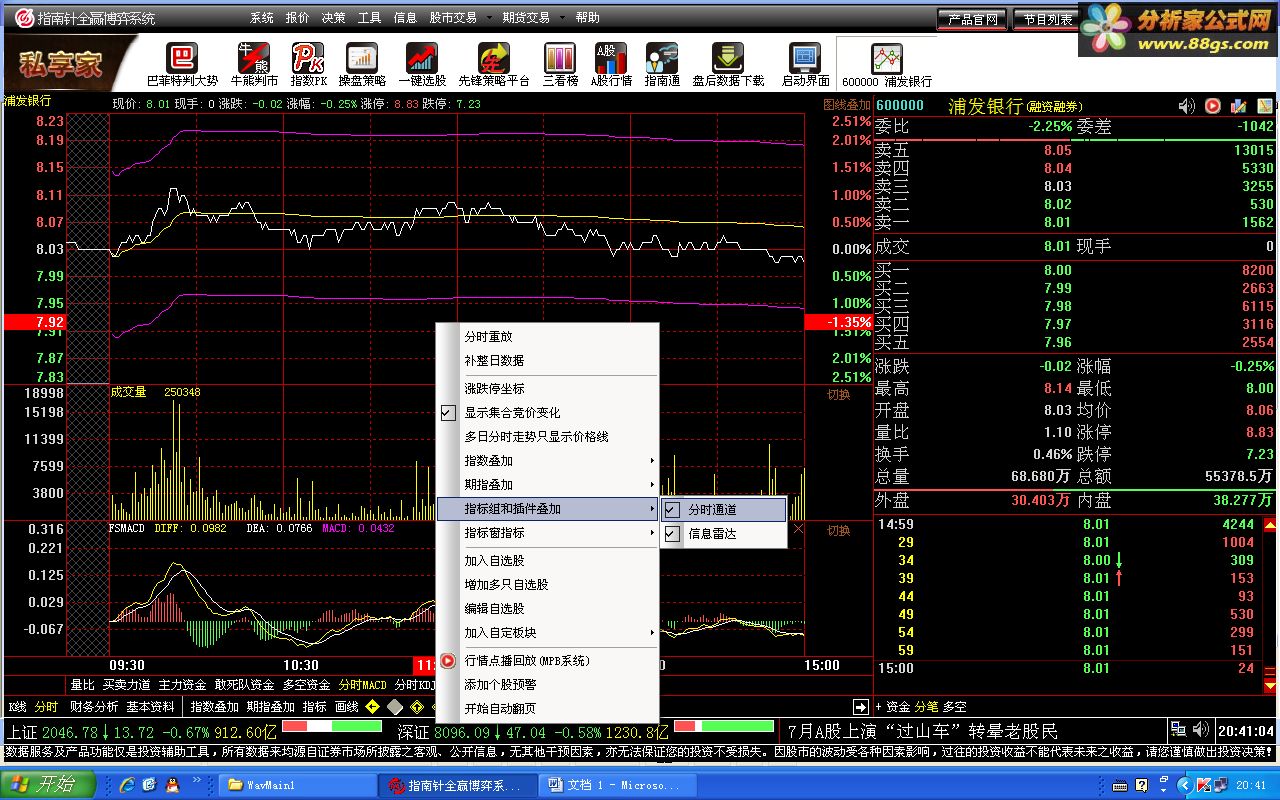Open the 文档 1 - Microsoft taskbar item
Viewport: 1280px width, 800px height.
click(x=620, y=785)
